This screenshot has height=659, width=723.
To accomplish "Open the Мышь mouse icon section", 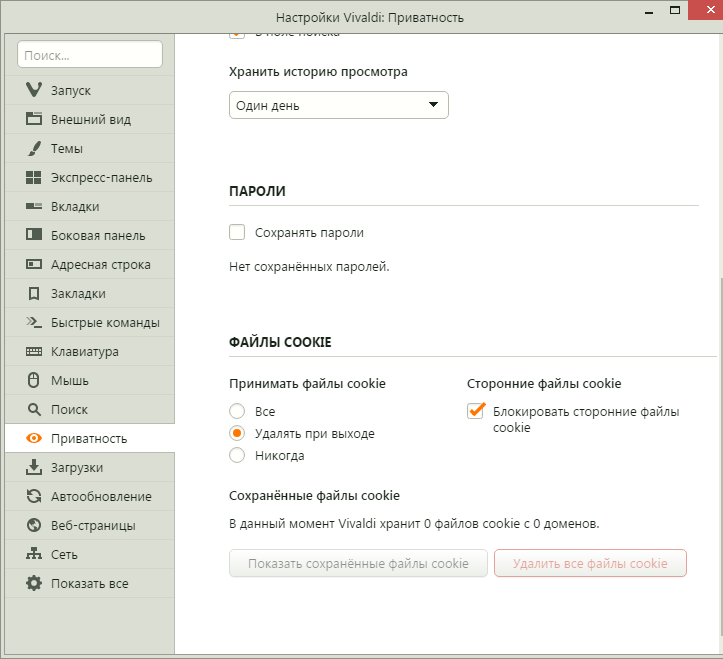I will pos(34,381).
